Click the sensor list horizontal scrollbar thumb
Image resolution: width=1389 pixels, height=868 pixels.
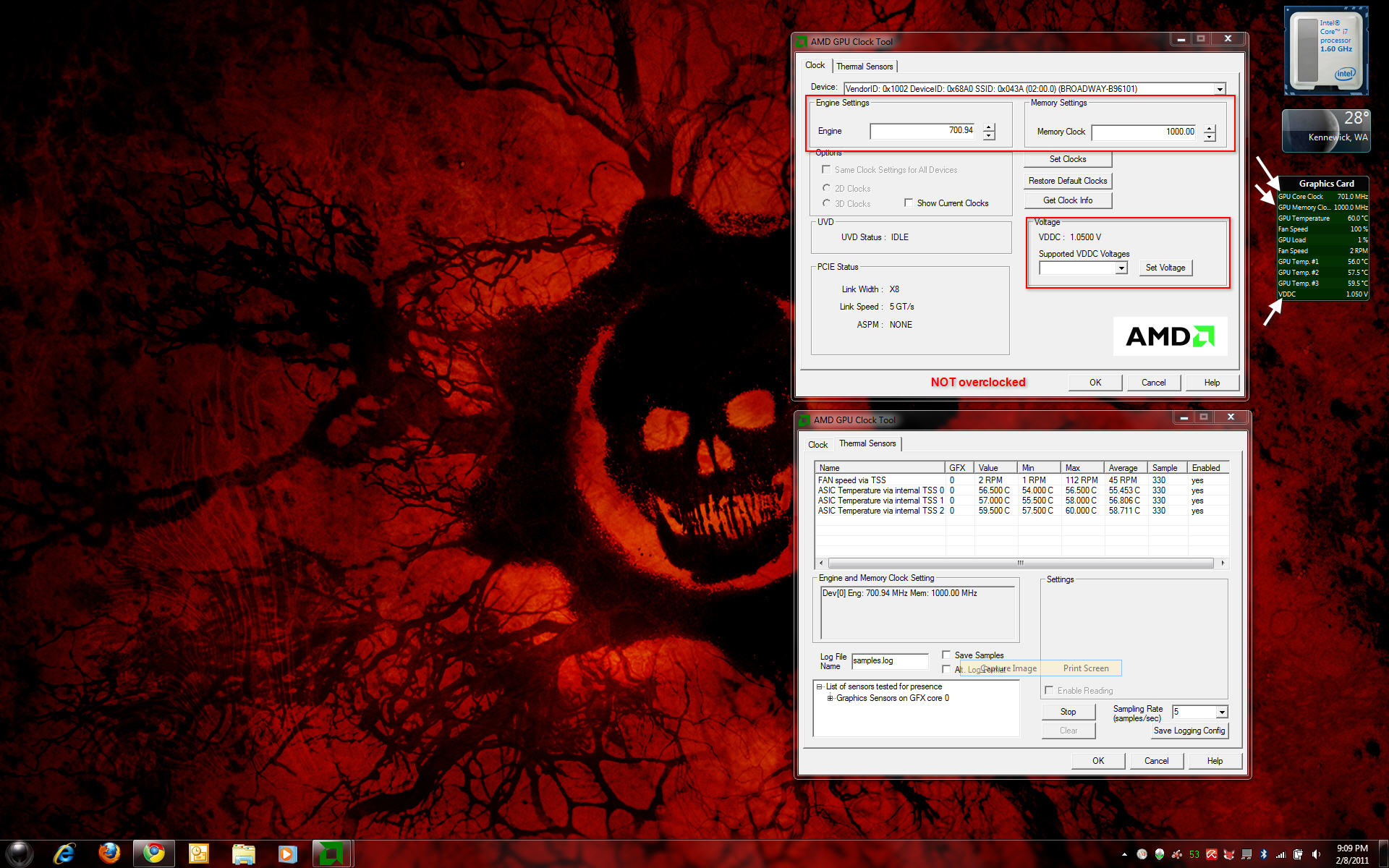1021,563
